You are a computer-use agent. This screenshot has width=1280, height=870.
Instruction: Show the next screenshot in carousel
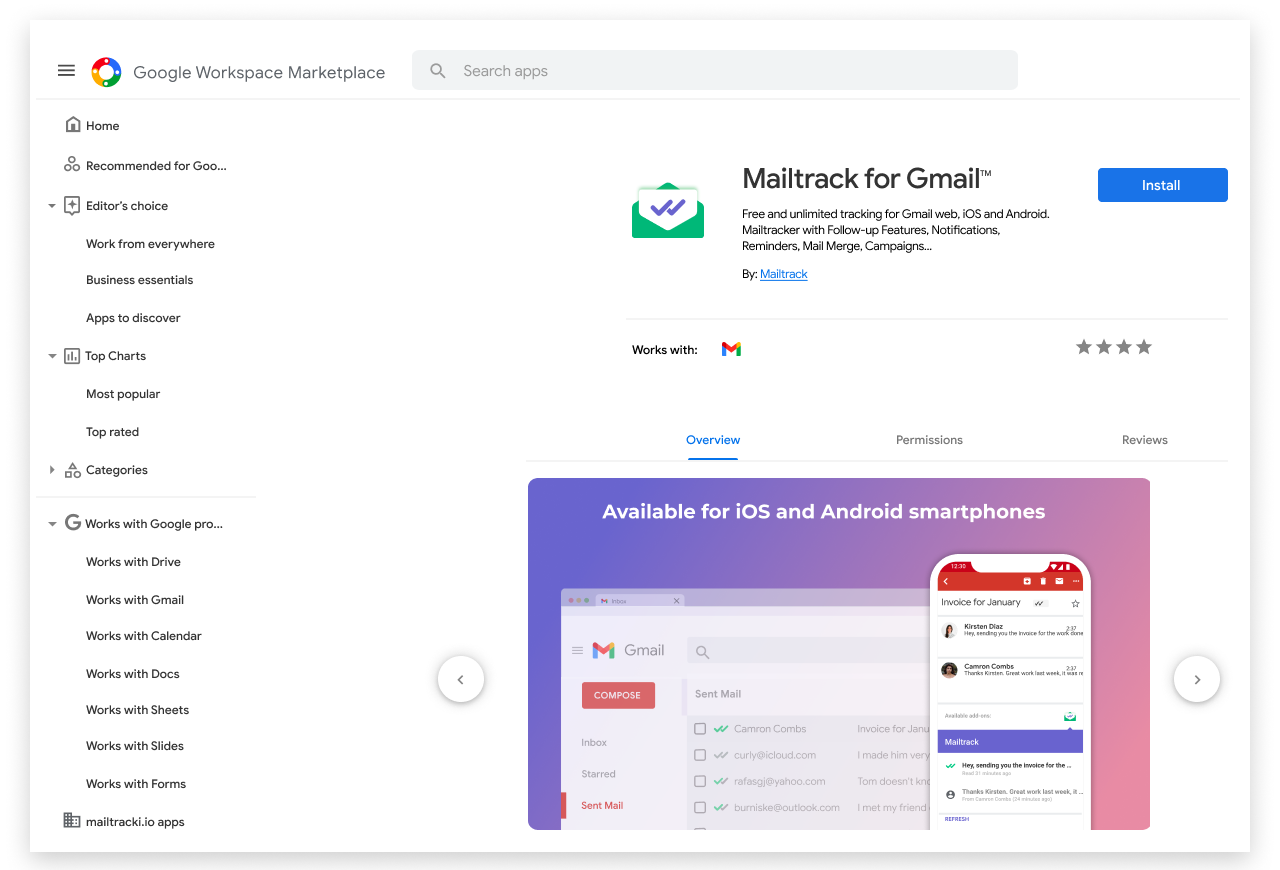tap(1196, 680)
